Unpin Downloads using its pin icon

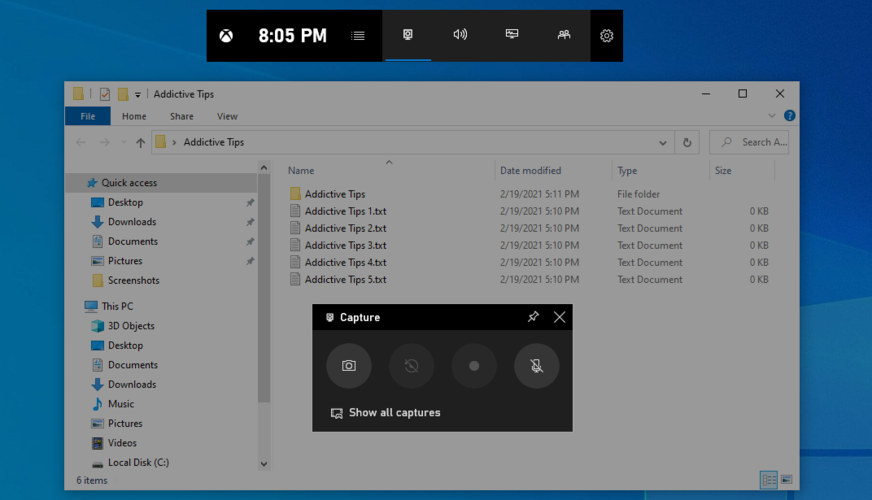coord(250,222)
